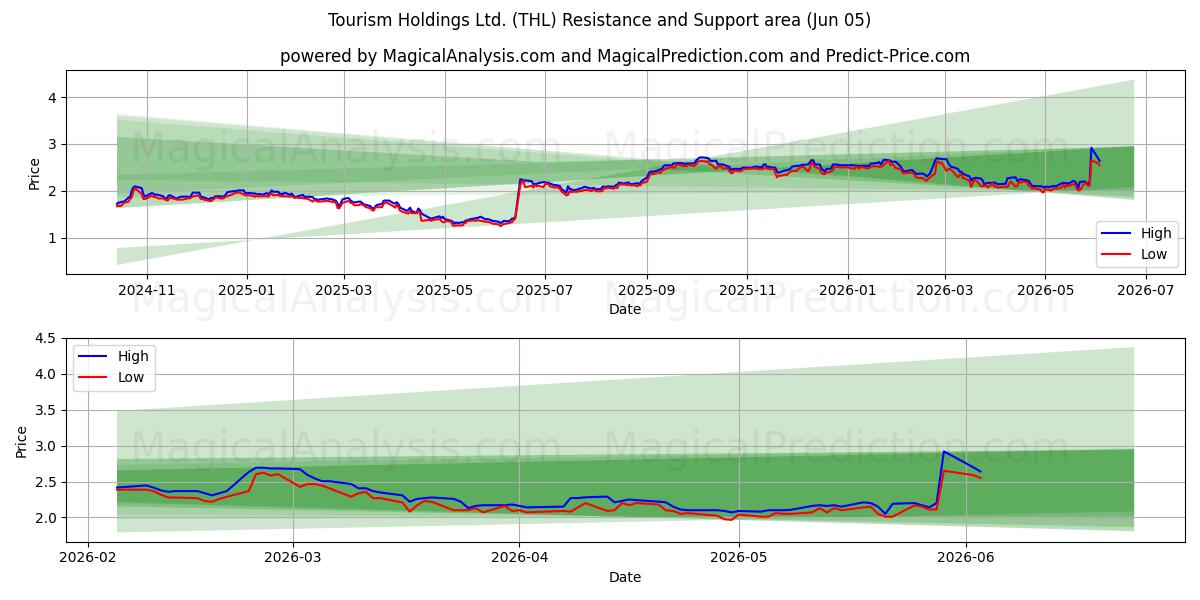Click the '3.5' y-axis tick in the bottom chart
The width and height of the screenshot is (1200, 600).
coord(49,410)
